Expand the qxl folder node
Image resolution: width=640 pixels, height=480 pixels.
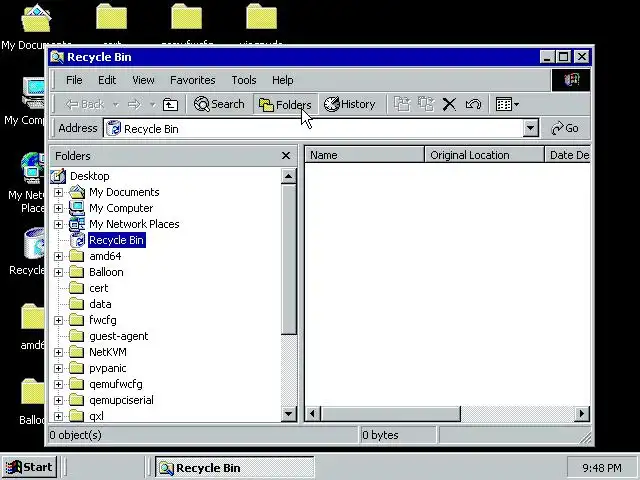(58, 416)
